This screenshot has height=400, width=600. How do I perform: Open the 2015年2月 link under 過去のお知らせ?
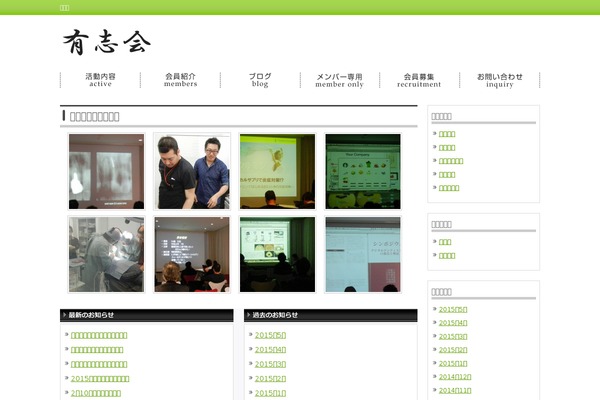[x=271, y=379]
